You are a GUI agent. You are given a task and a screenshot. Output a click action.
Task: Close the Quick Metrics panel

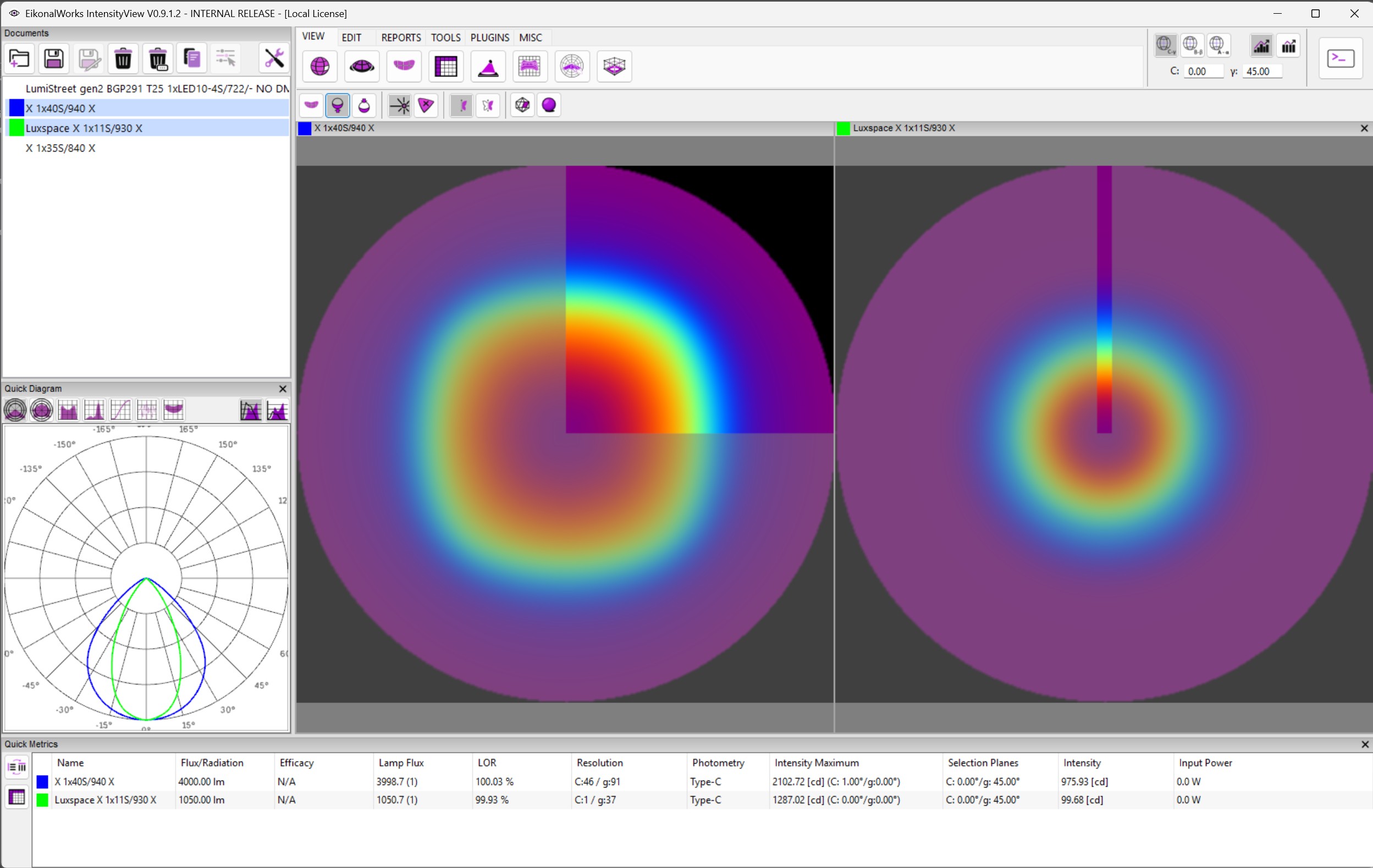click(1364, 744)
